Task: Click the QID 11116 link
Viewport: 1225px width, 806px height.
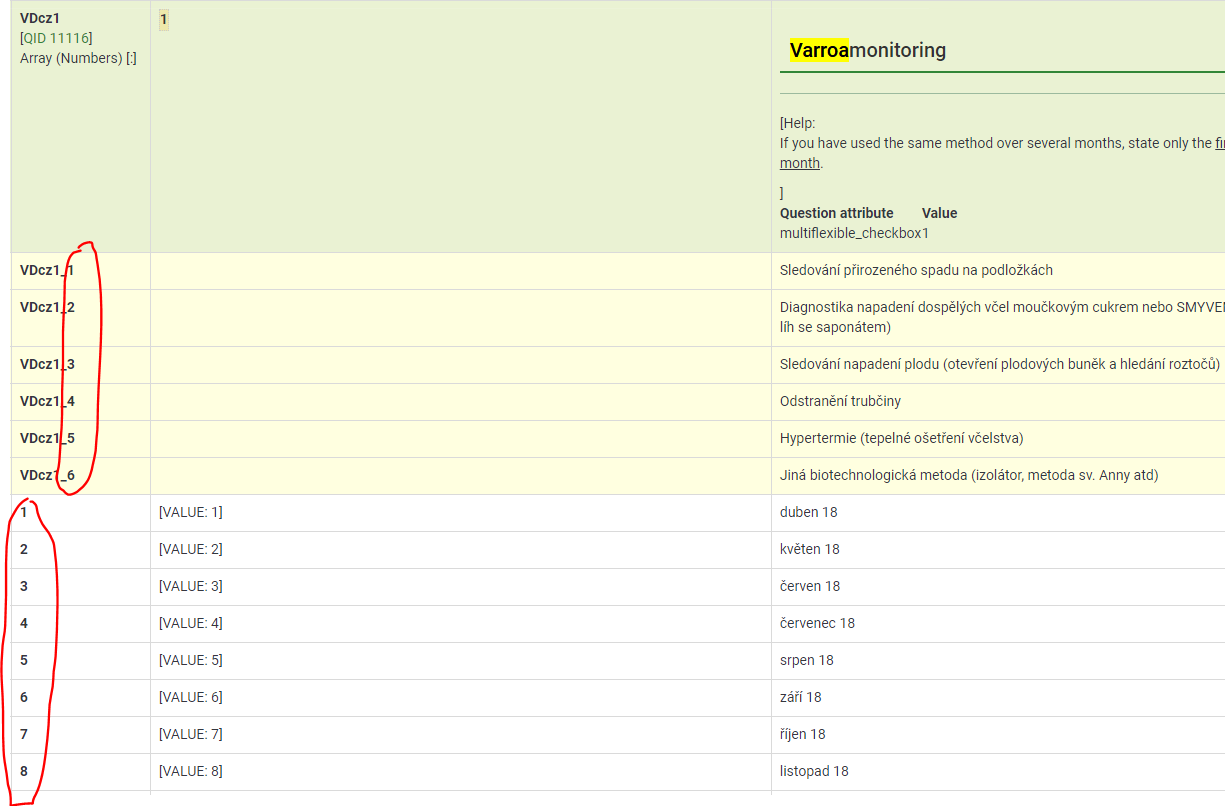Action: pyautogui.click(x=57, y=38)
